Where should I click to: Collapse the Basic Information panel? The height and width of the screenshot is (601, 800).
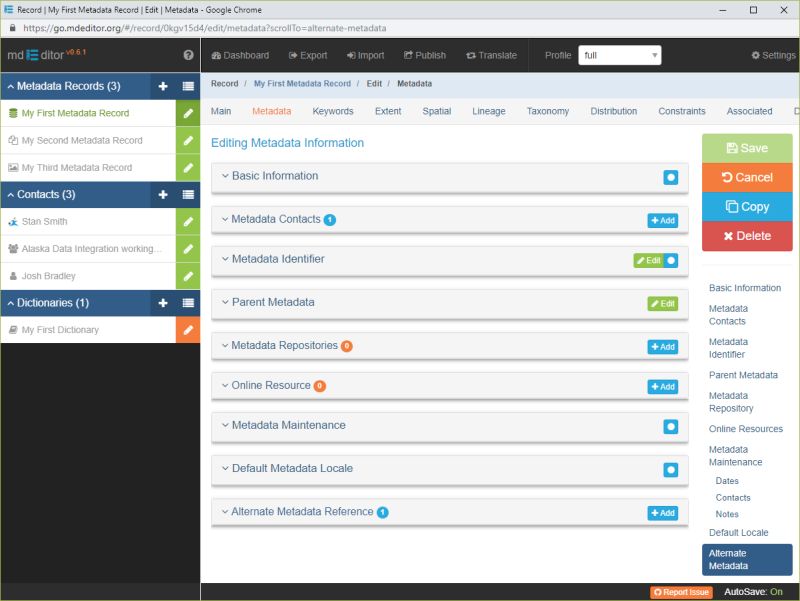270,176
